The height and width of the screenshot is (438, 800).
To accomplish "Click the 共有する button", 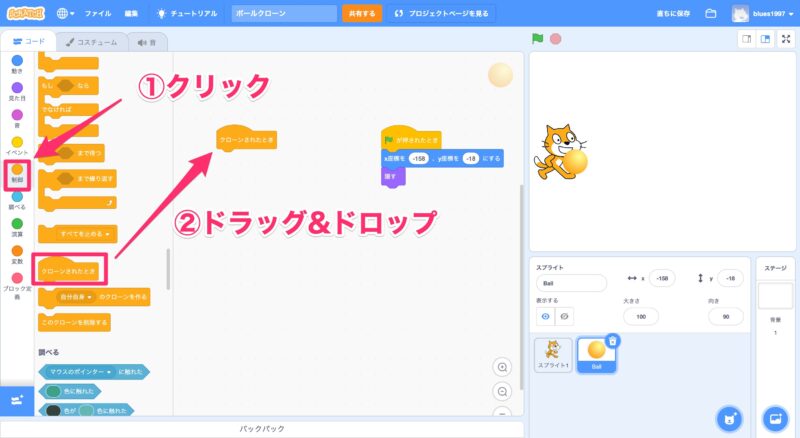I will (361, 14).
